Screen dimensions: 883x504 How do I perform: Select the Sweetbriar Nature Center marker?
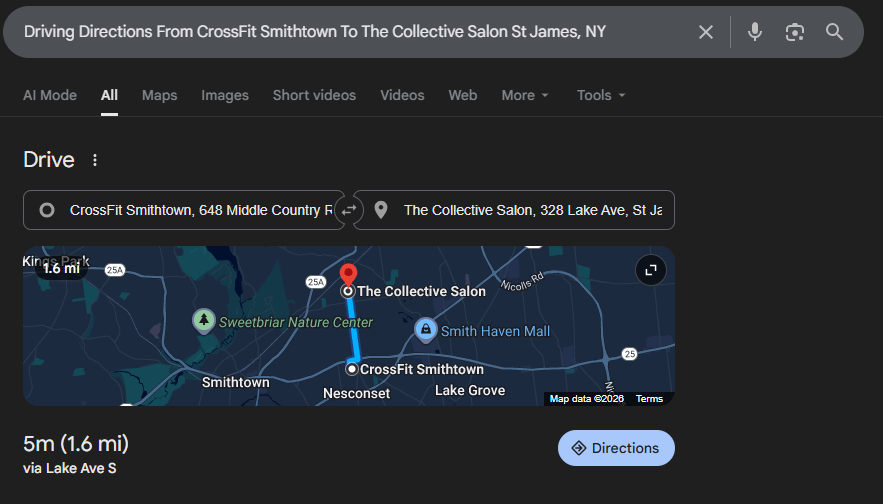click(204, 321)
